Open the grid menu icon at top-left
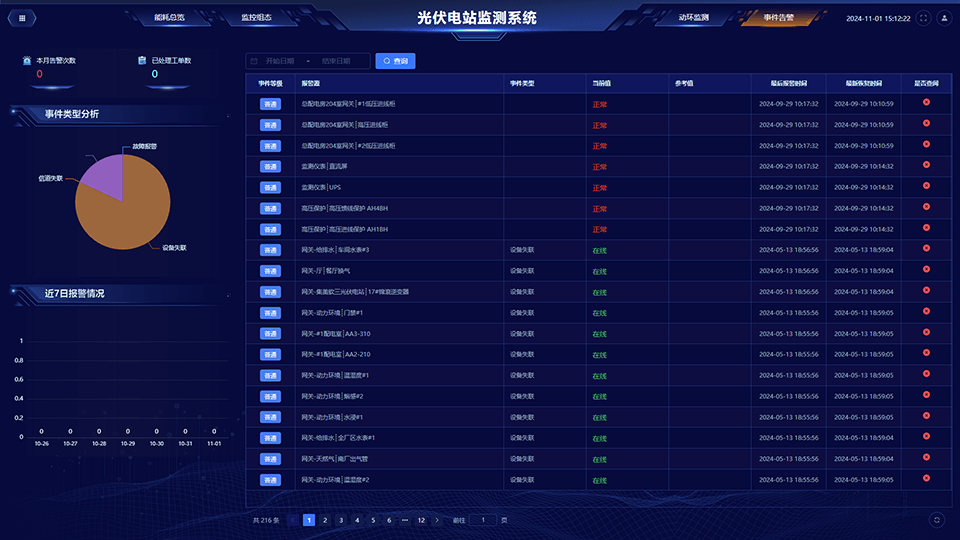Screen dimensions: 960x540 (x=22, y=18)
